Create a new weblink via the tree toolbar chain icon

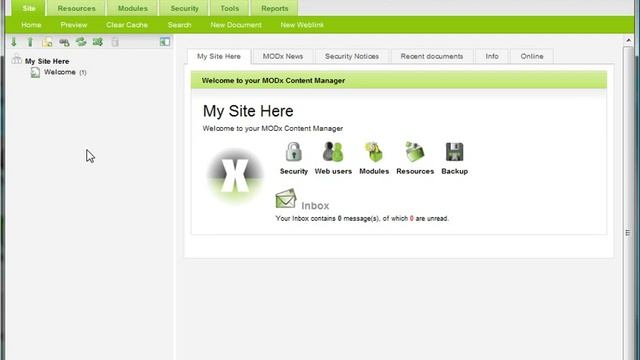[x=64, y=42]
